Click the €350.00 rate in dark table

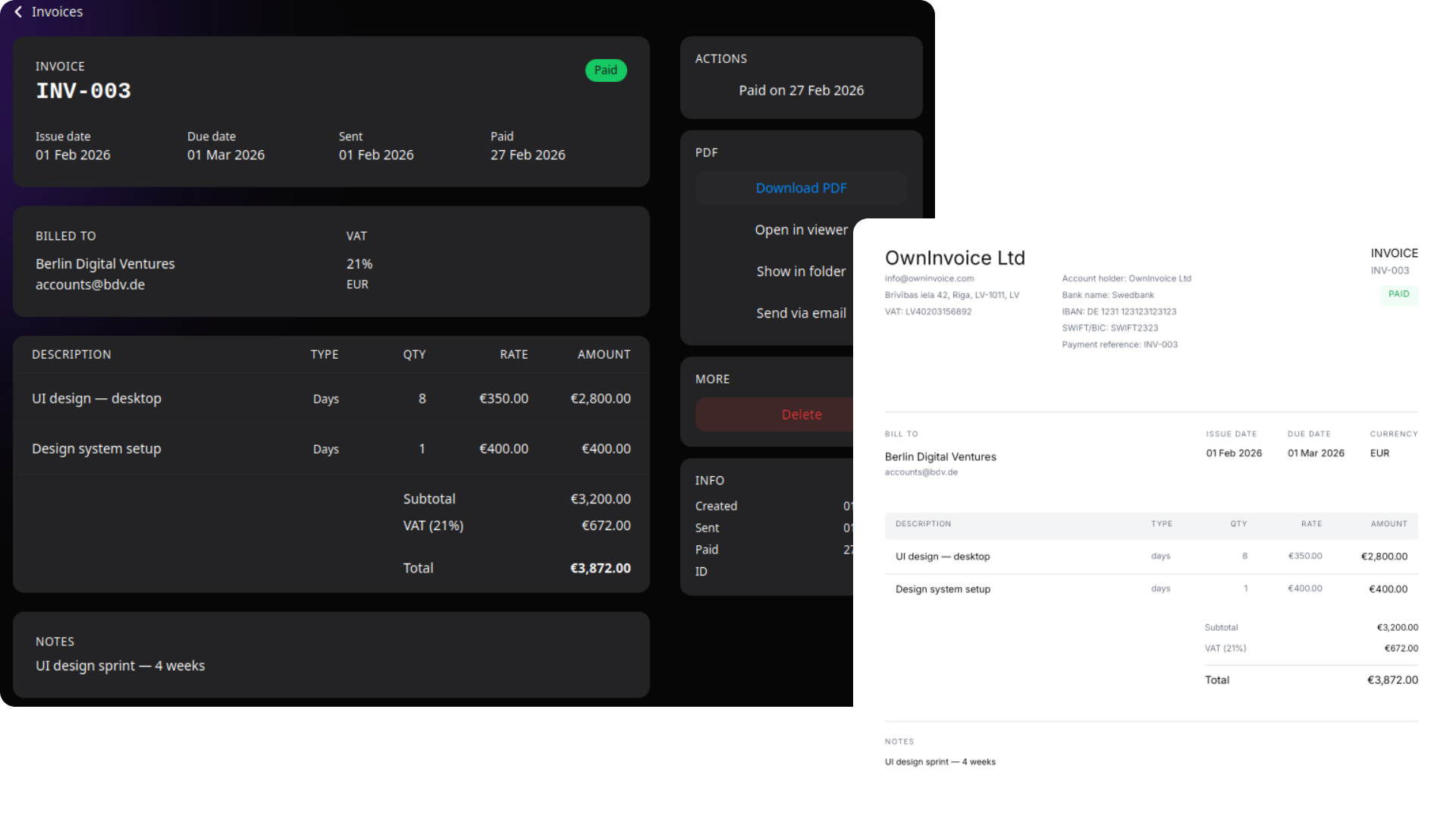click(x=504, y=398)
